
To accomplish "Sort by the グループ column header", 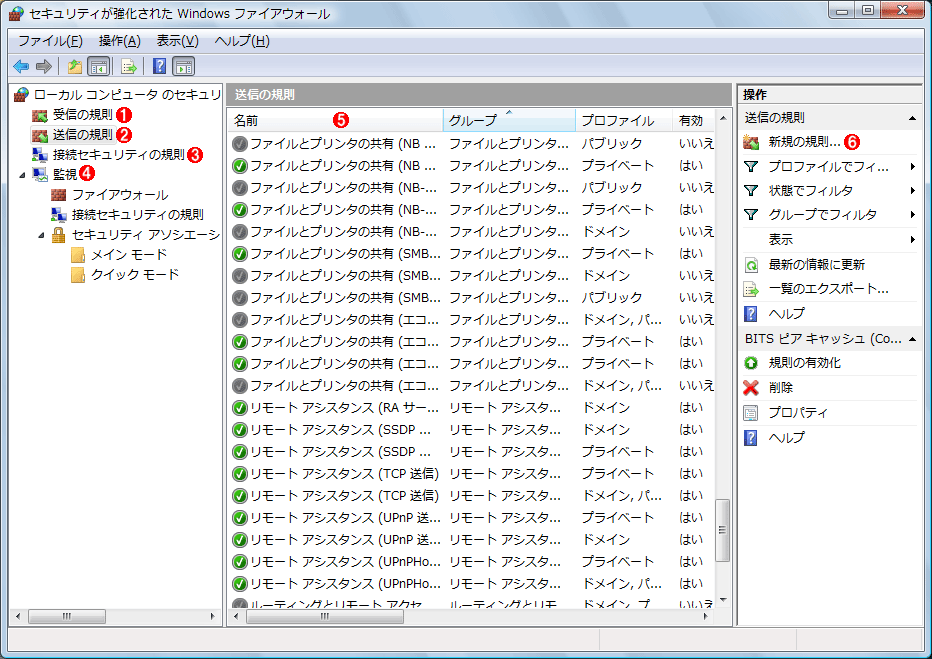I will point(509,121).
